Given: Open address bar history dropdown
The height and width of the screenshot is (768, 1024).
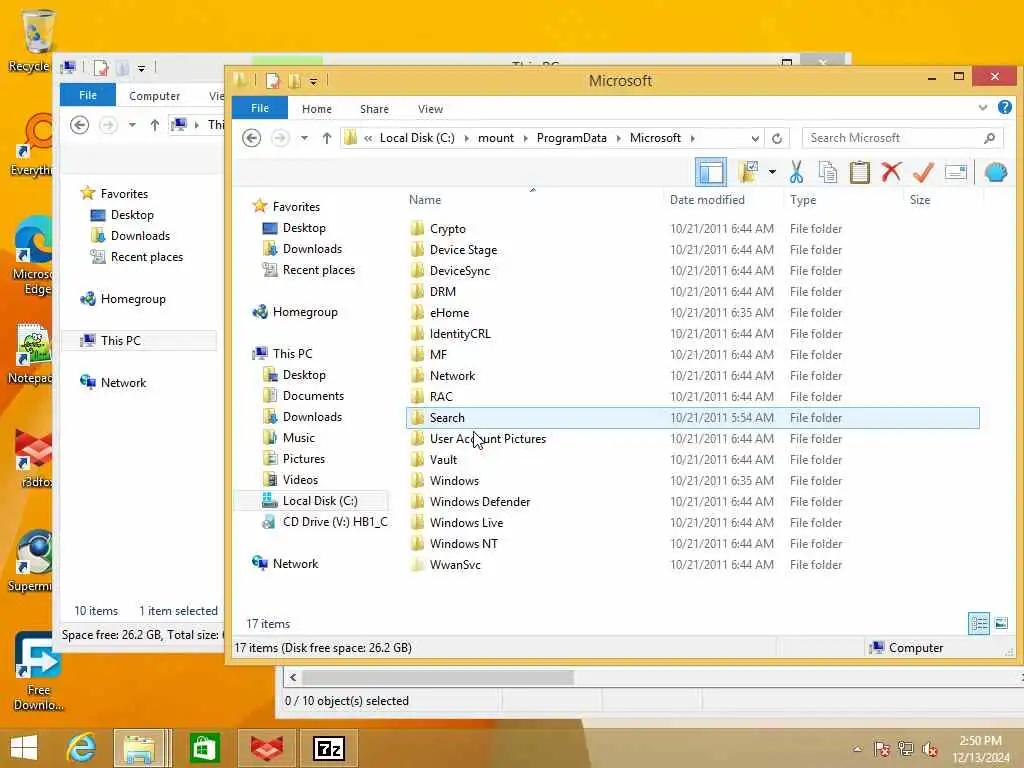Looking at the screenshot, I should click(x=755, y=138).
